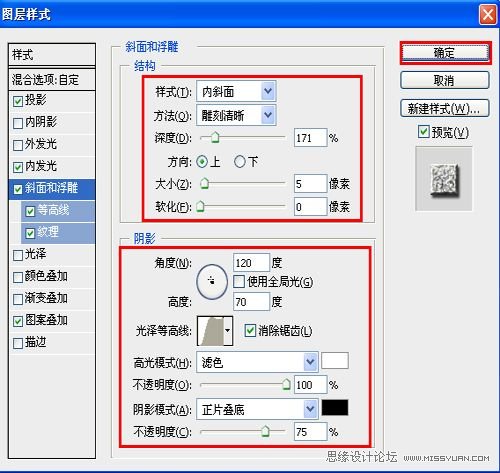Click the 取消 button
This screenshot has height=473, width=500.
(445, 80)
